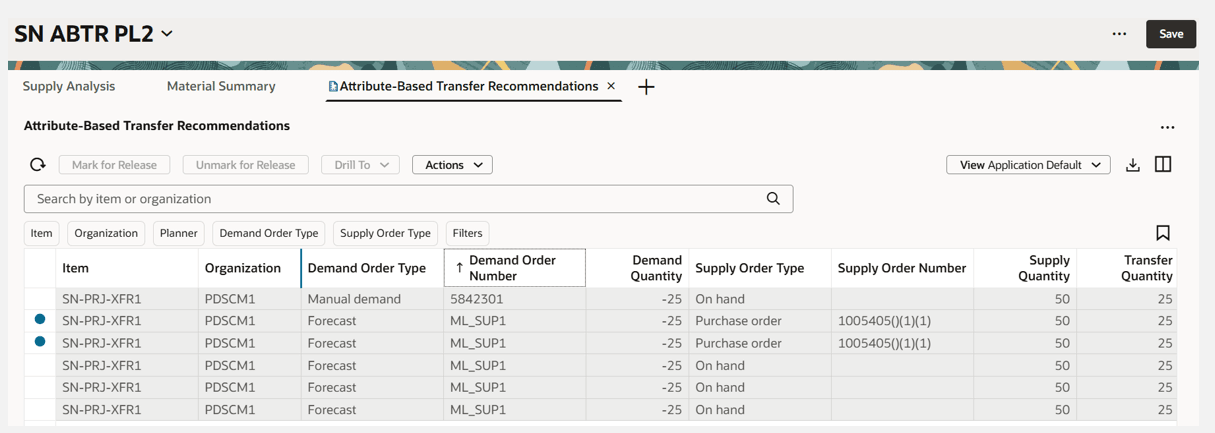Click the refresh icon in the toolbar
Image resolution: width=1215 pixels, height=433 pixels.
point(37,165)
